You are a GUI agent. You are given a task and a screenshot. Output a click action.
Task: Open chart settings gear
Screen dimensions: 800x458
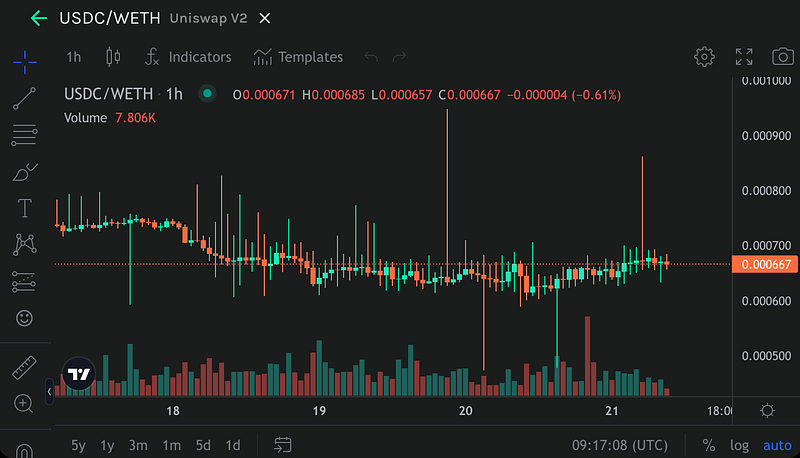[704, 57]
